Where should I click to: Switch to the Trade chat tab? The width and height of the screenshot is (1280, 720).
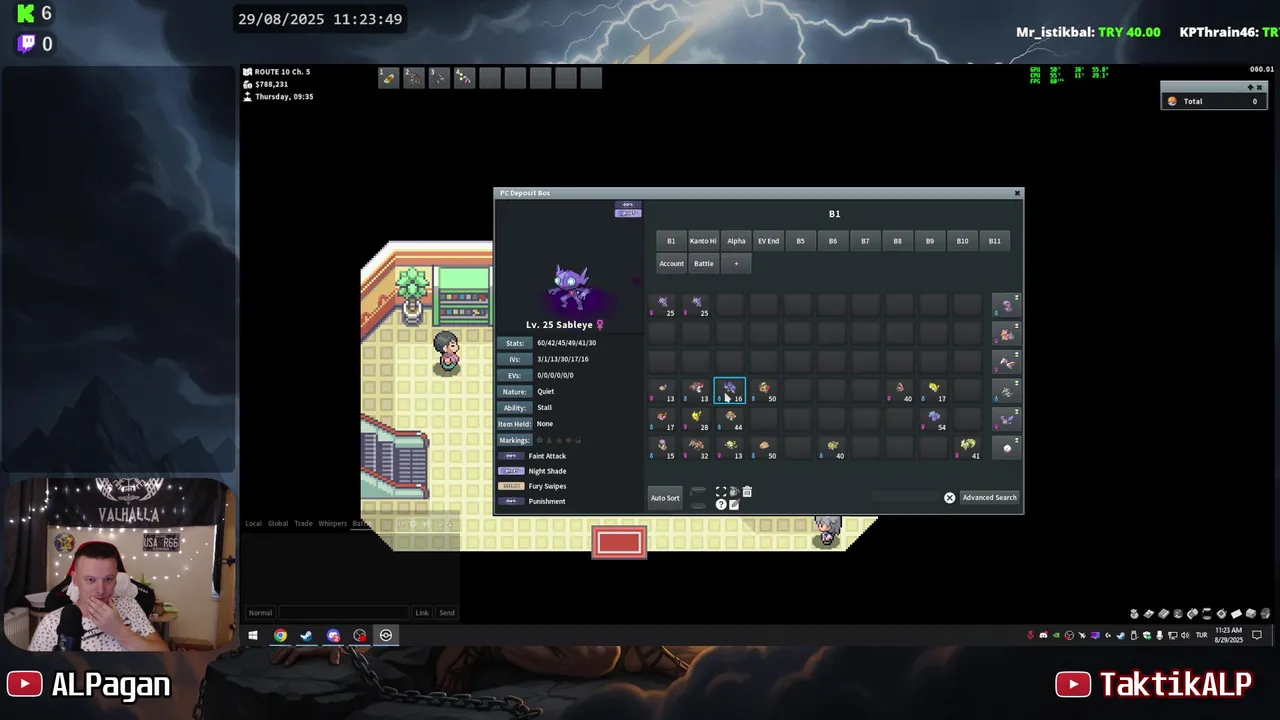pyautogui.click(x=303, y=523)
